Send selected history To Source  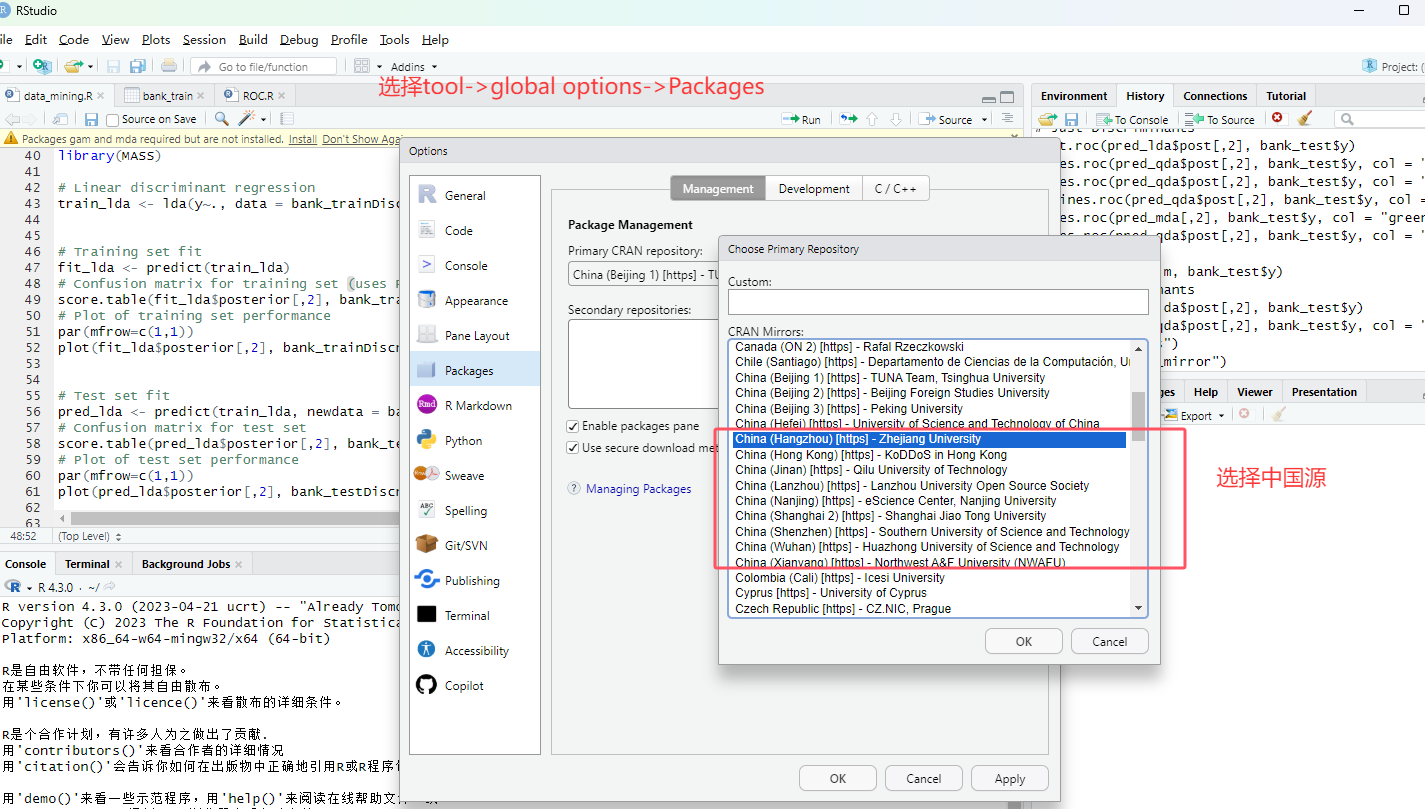point(1220,119)
